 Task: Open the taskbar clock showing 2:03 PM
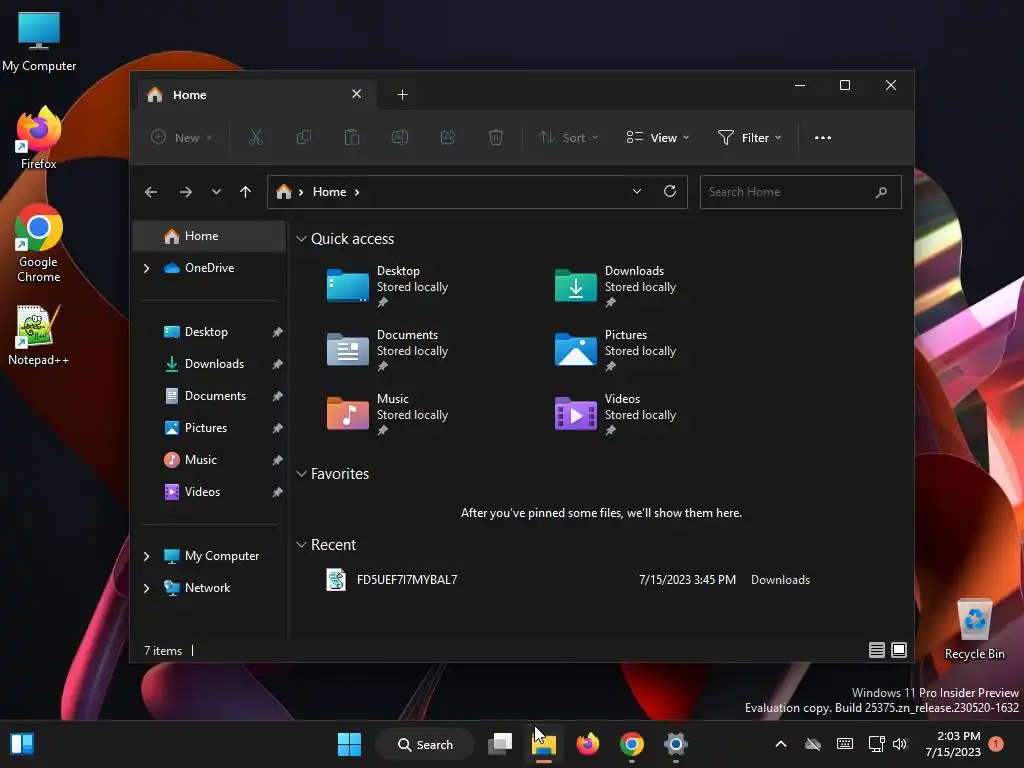click(953, 744)
